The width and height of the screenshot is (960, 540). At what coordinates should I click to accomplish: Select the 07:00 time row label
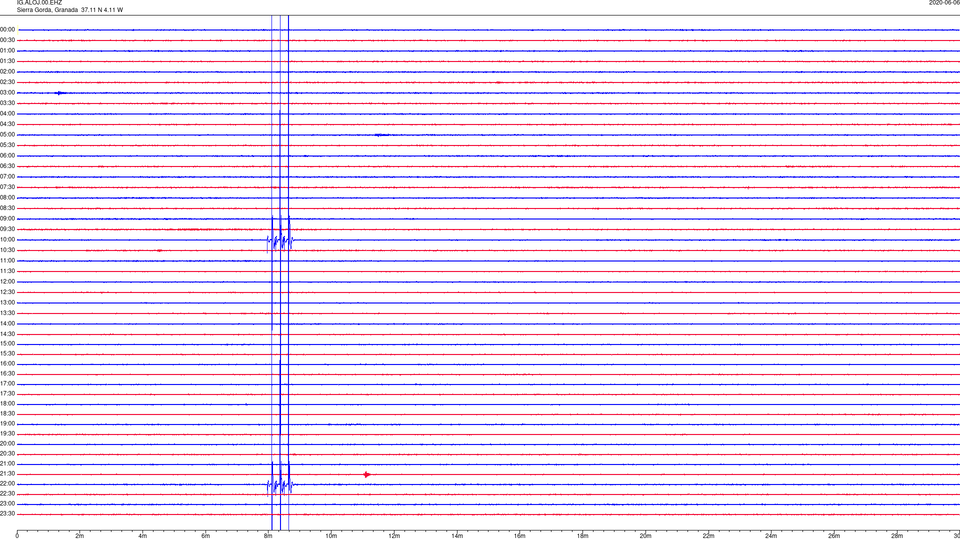click(x=7, y=176)
